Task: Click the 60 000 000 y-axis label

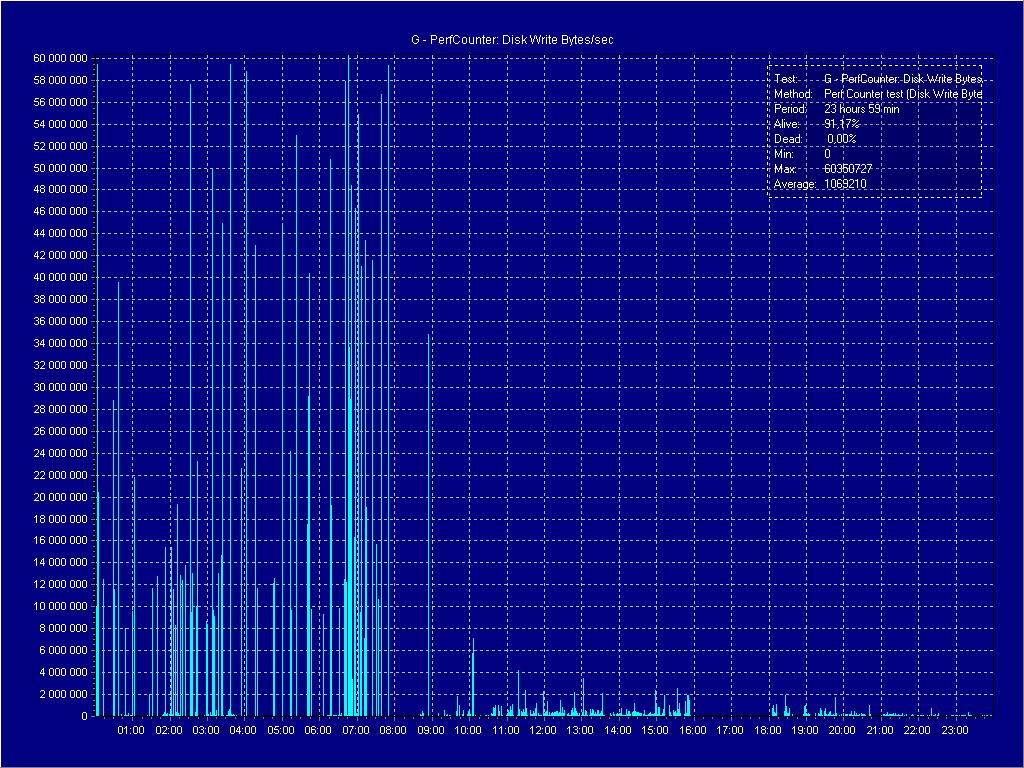Action: coord(60,58)
